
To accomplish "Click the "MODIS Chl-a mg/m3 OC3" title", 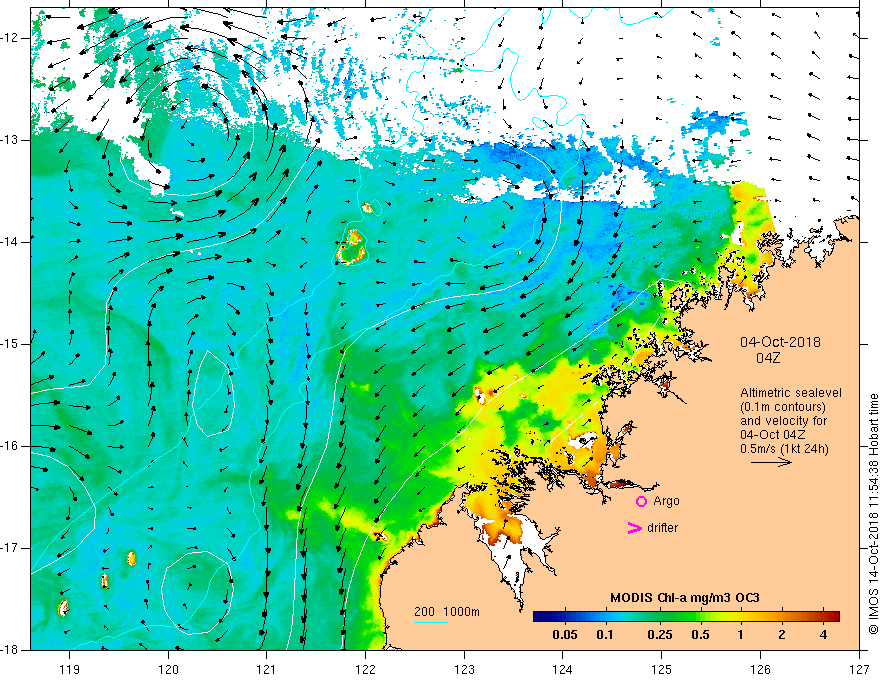I will [685, 598].
